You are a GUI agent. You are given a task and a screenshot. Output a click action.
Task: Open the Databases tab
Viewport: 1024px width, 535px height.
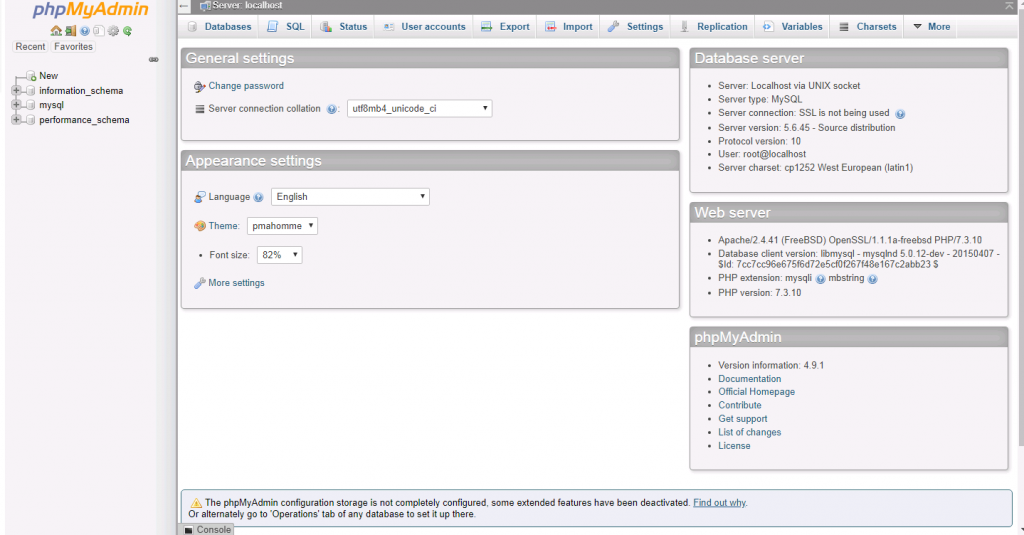(219, 27)
